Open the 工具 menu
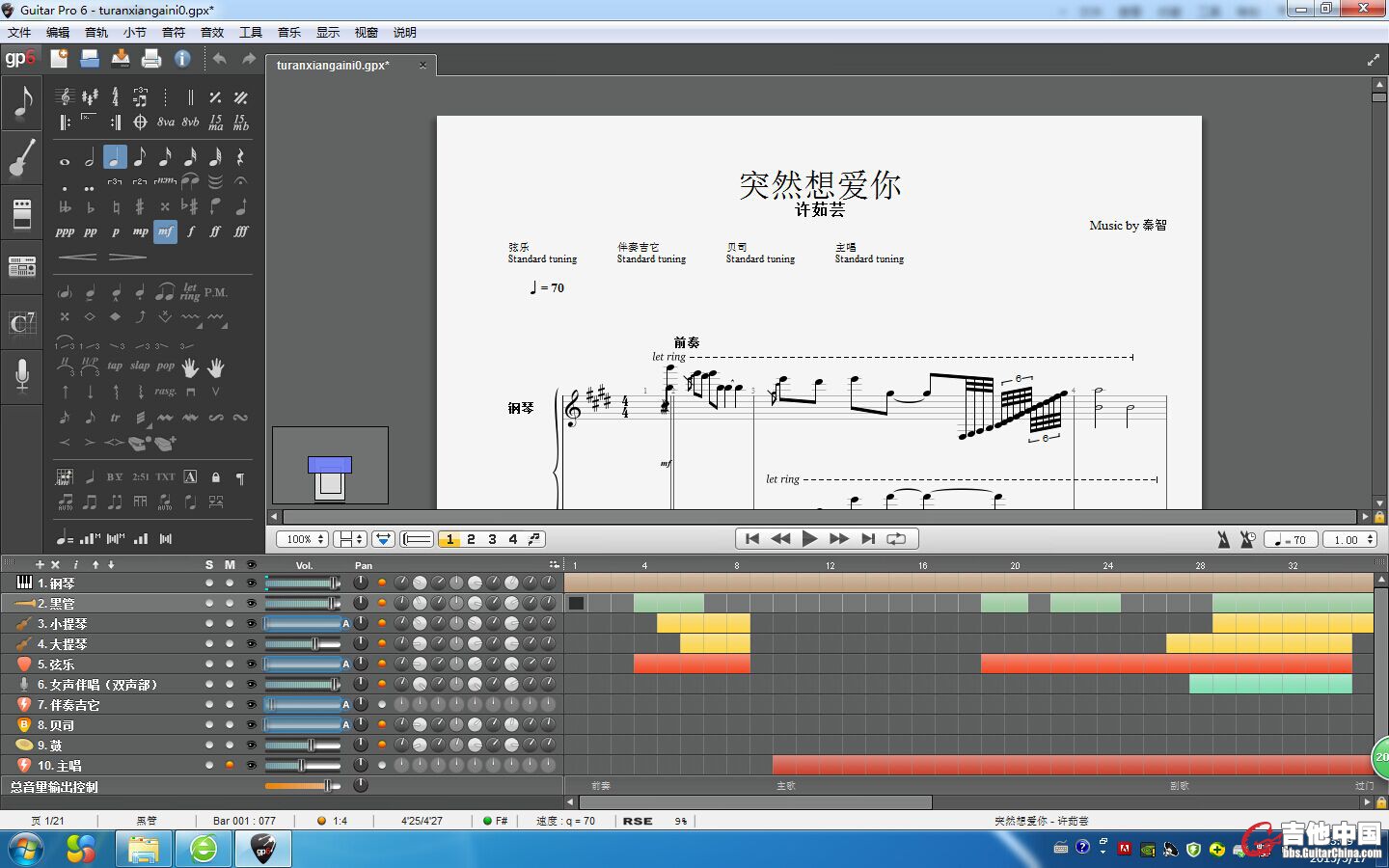Viewport: 1389px width, 868px height. click(251, 32)
